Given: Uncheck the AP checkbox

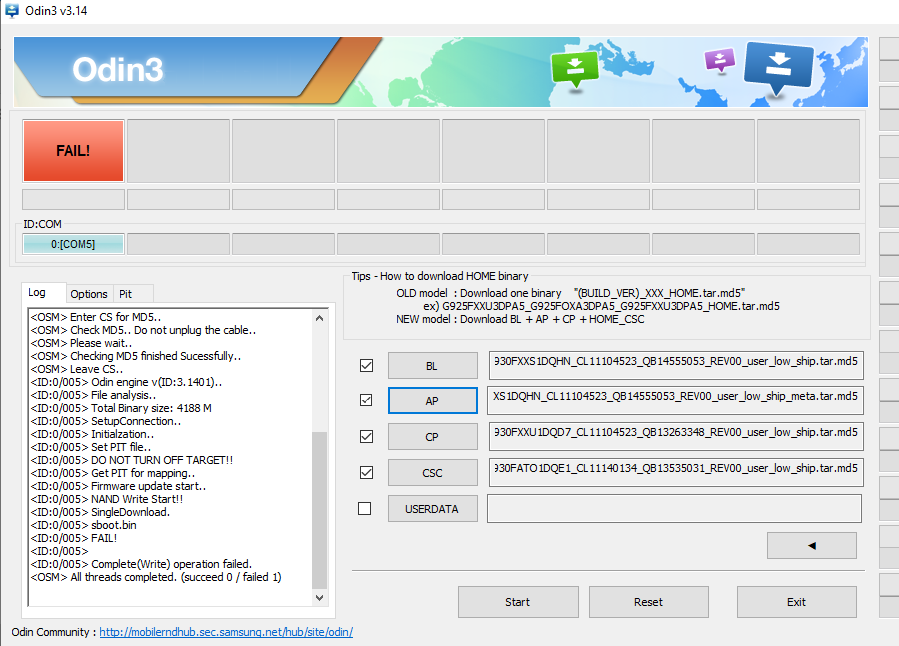Looking at the screenshot, I should coord(366,400).
